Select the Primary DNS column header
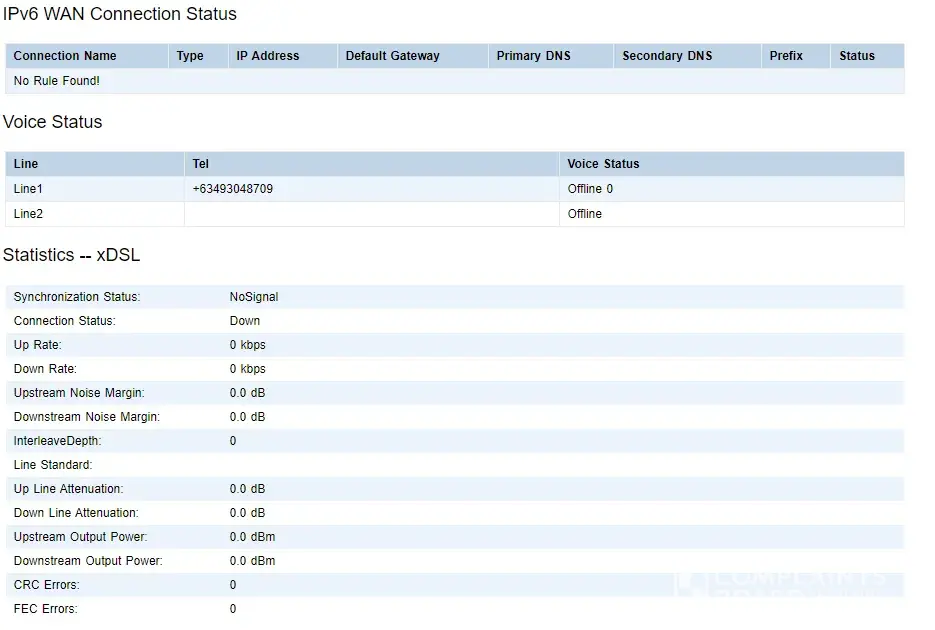Image resolution: width=935 pixels, height=630 pixels. (533, 56)
